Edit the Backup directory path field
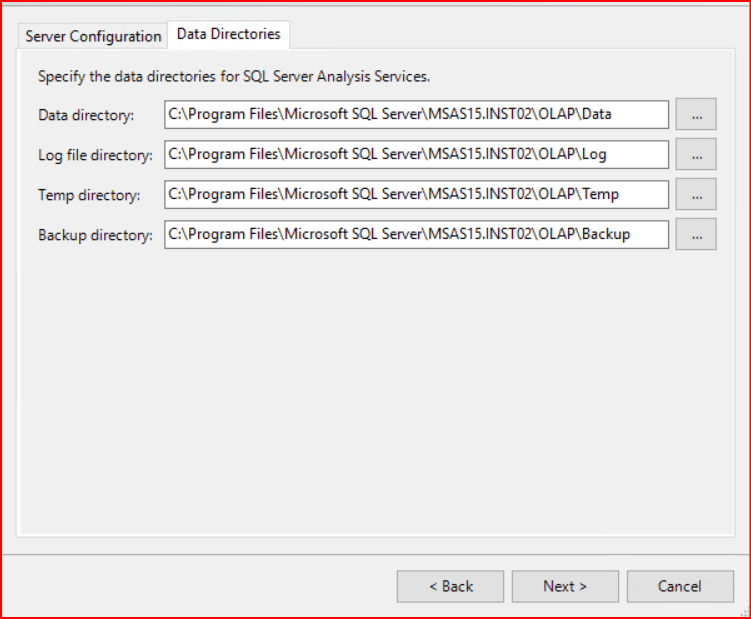Image resolution: width=751 pixels, height=619 pixels. [416, 235]
